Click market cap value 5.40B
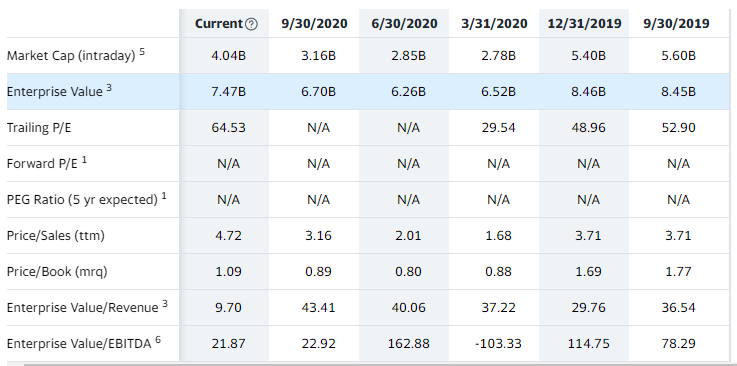Image resolution: width=737 pixels, height=366 pixels. point(588,55)
